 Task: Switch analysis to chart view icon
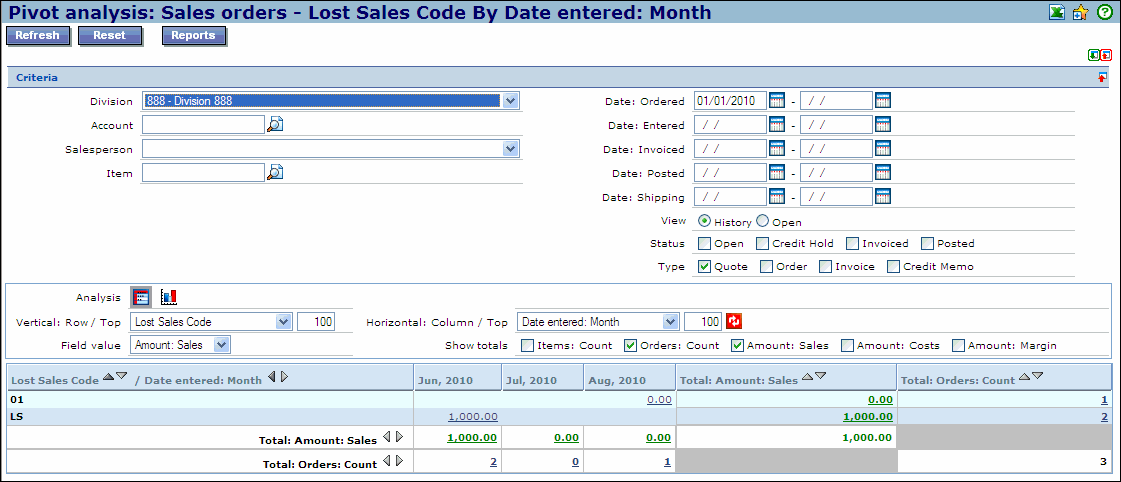pos(168,297)
